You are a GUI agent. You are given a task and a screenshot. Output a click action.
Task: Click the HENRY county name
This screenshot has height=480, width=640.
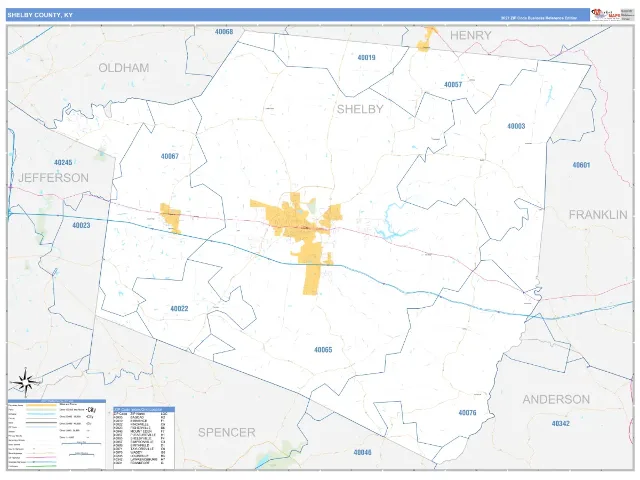point(471,36)
